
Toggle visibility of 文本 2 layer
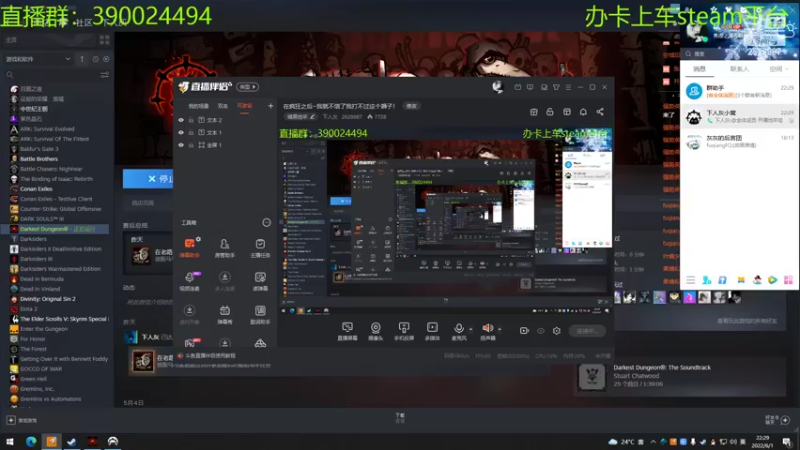click(x=181, y=120)
